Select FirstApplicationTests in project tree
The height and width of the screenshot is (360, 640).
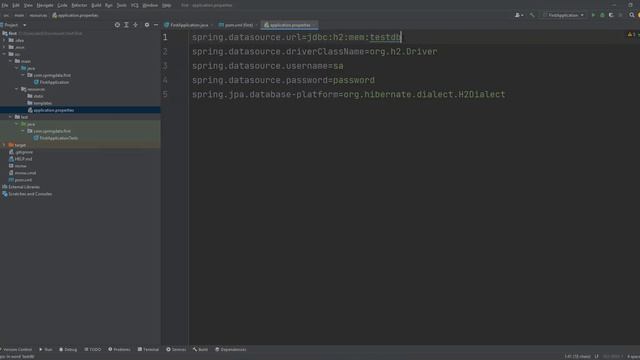(x=56, y=138)
